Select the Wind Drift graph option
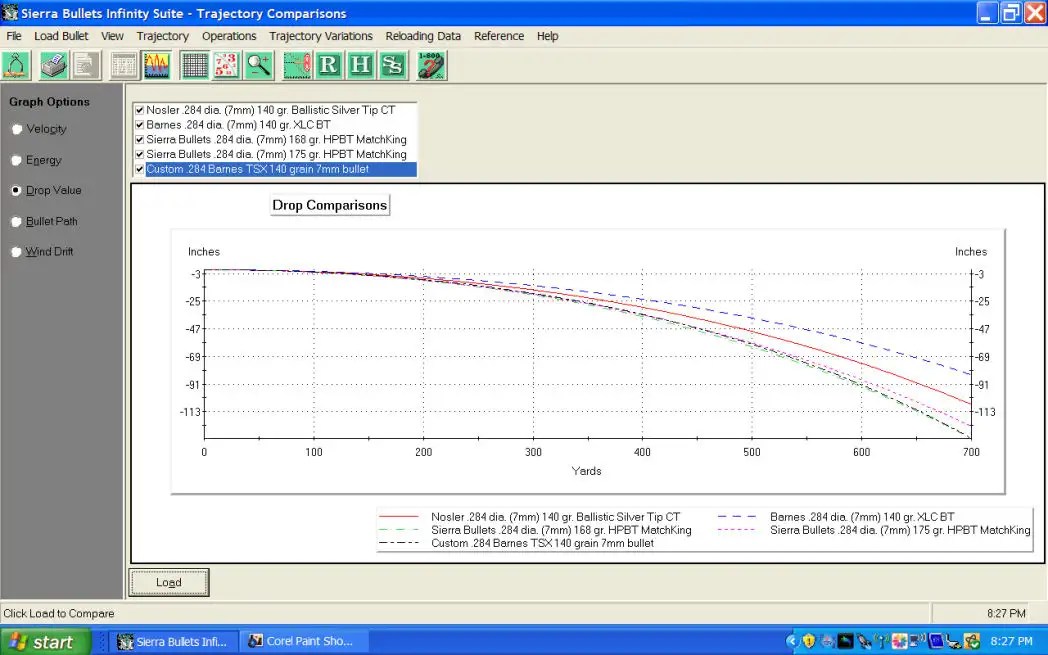The width and height of the screenshot is (1048, 655). coord(42,252)
